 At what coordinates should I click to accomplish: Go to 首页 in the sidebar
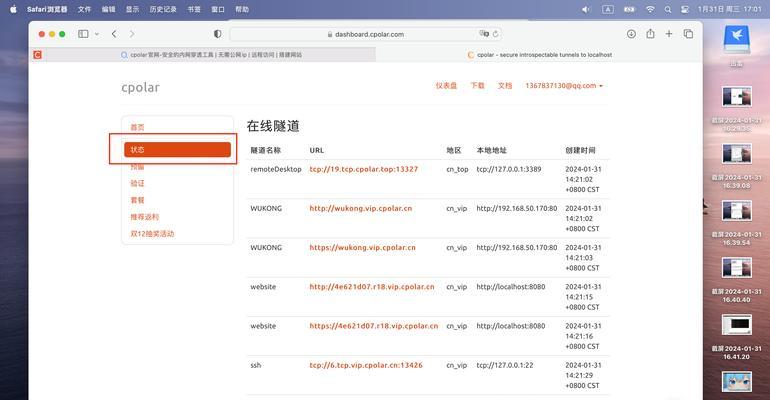coord(138,127)
